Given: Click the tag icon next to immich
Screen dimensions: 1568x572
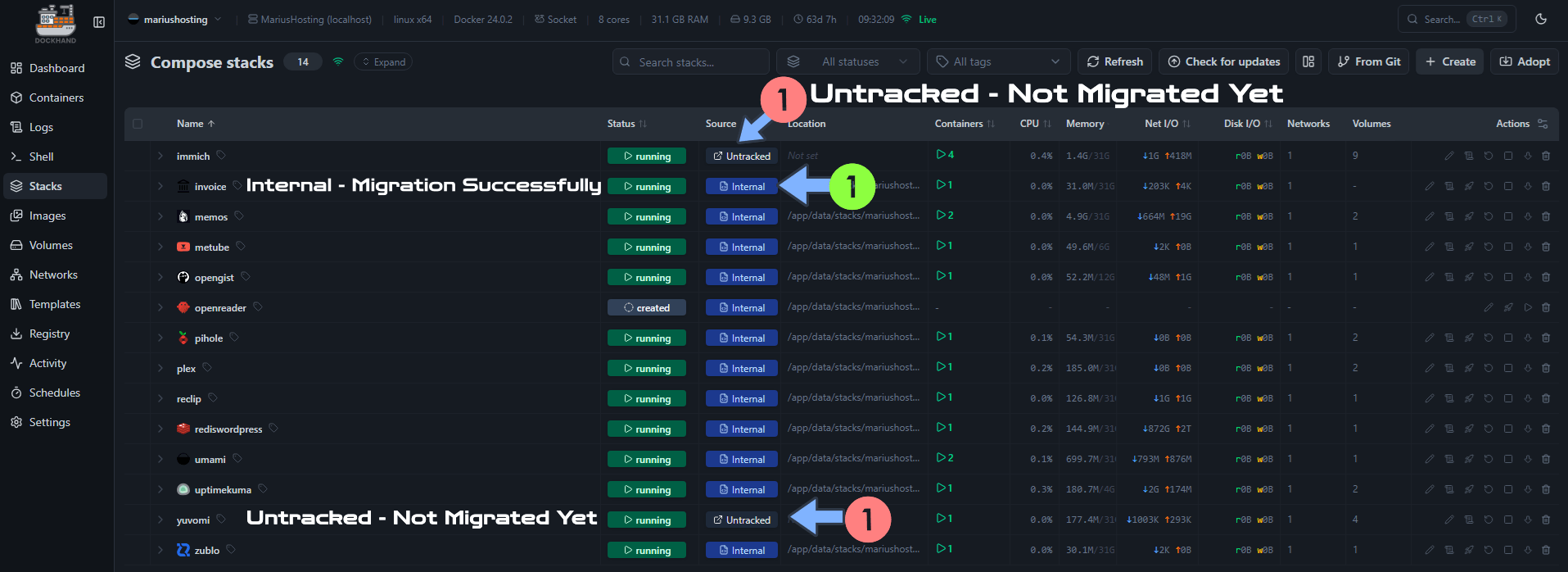Looking at the screenshot, I should click(221, 156).
